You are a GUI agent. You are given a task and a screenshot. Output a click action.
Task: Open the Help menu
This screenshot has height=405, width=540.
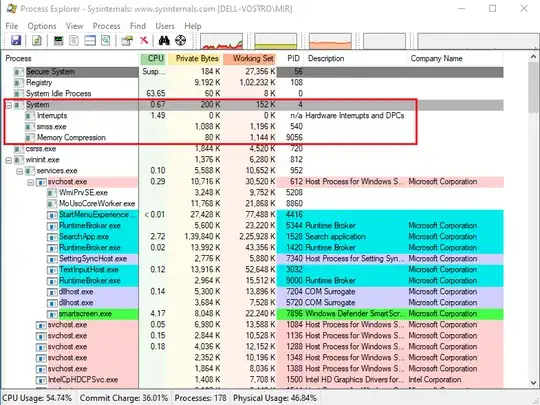[x=193, y=26]
